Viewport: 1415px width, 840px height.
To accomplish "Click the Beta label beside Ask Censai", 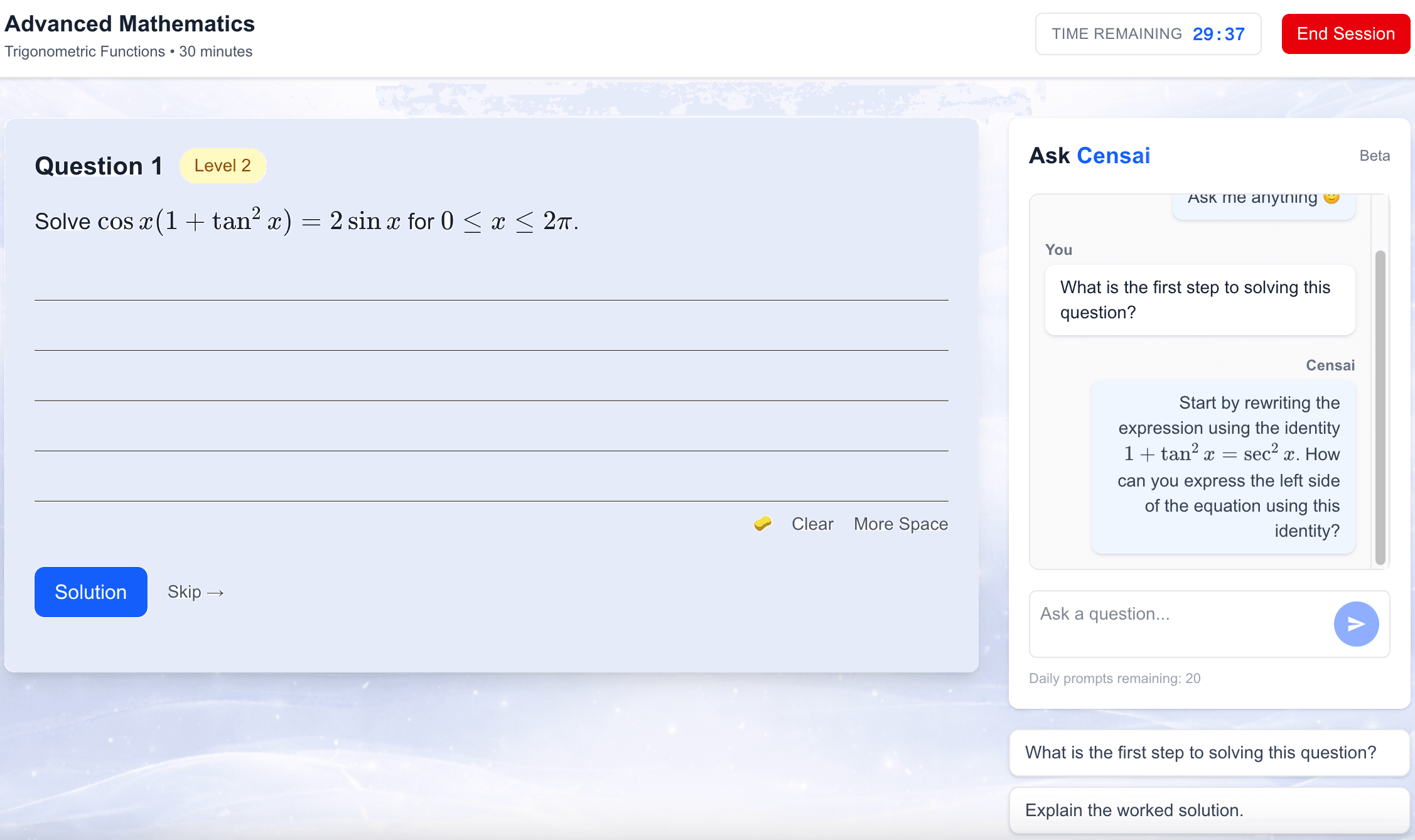I will (x=1374, y=155).
